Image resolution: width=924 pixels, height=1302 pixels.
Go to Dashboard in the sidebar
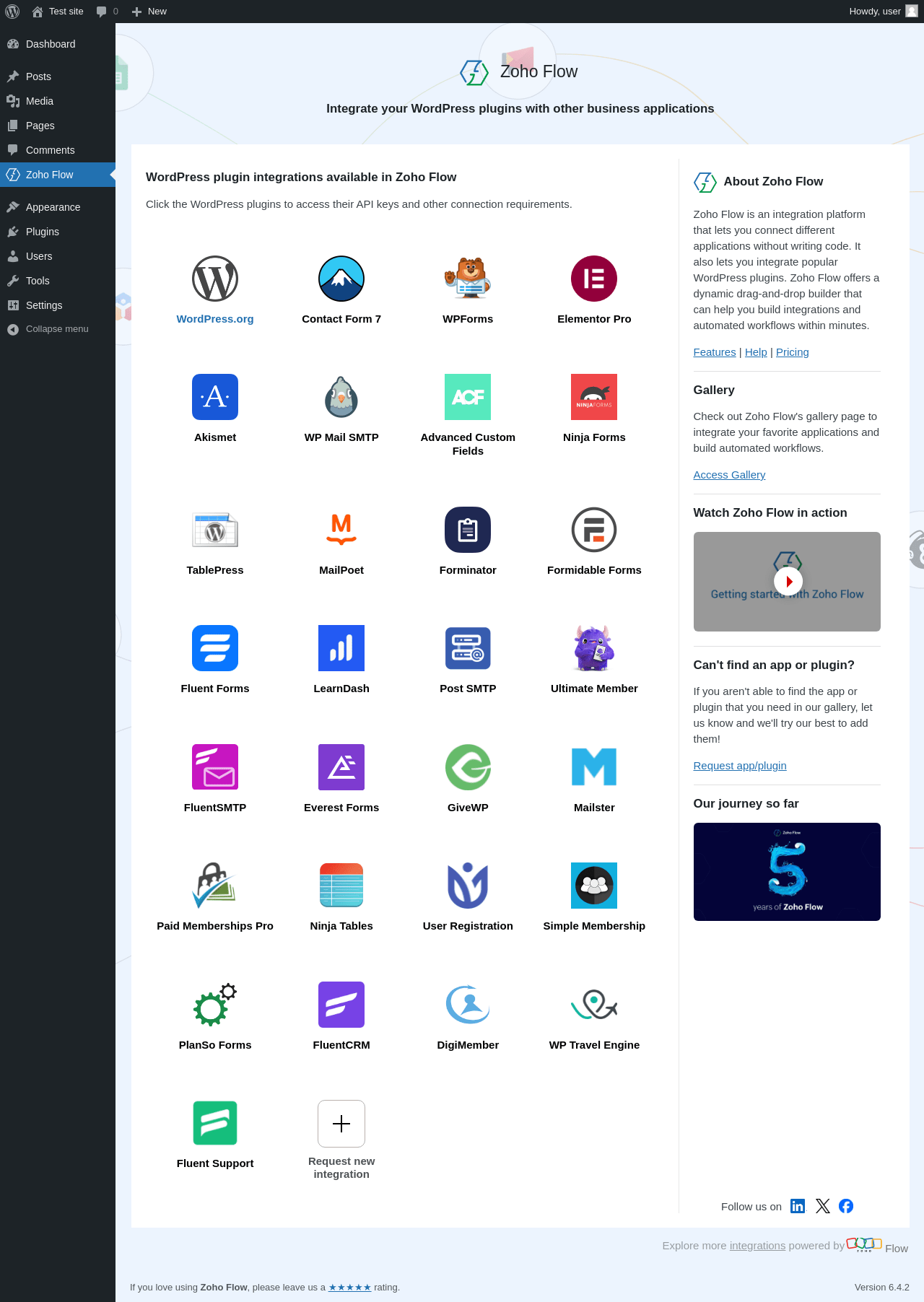click(x=58, y=44)
